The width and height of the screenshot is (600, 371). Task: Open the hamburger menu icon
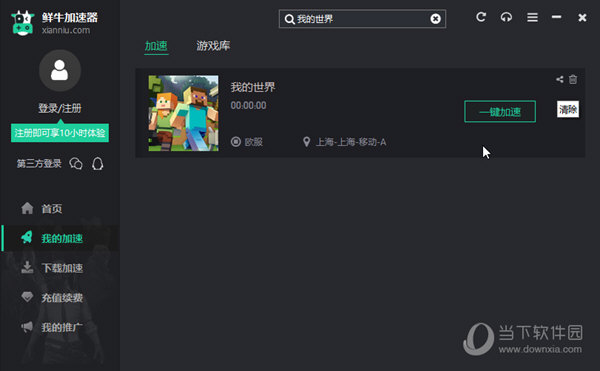click(x=532, y=17)
